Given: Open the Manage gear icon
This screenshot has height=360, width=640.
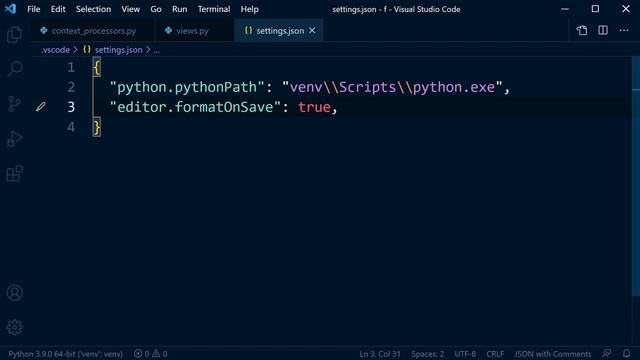Looking at the screenshot, I should [x=15, y=327].
